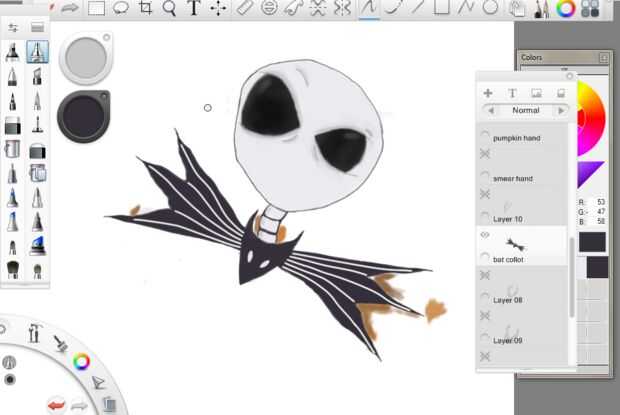
Task: Open the color wheel in top toolbar
Action: pyautogui.click(x=566, y=9)
